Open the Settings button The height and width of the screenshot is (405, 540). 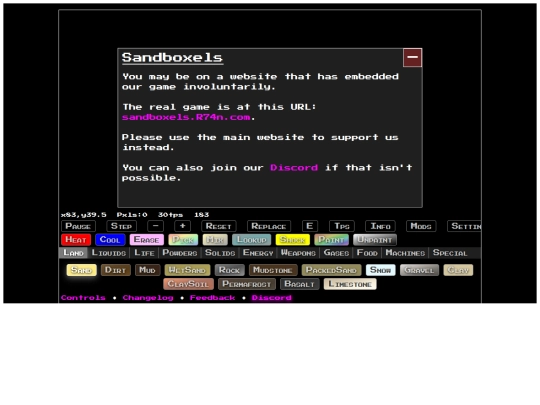[x=464, y=226]
